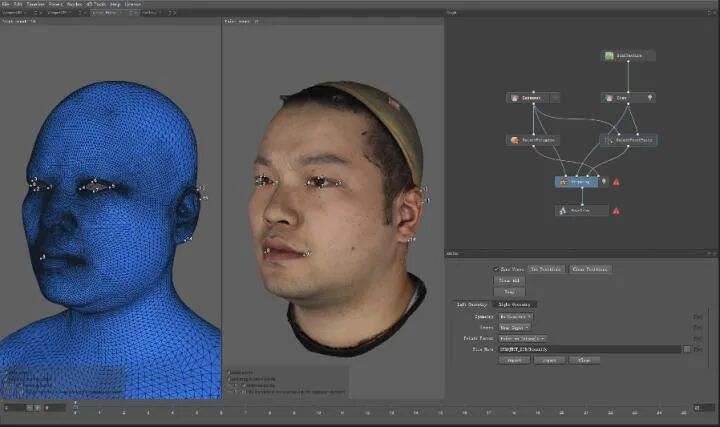Click the Clear Positions button

pyautogui.click(x=590, y=269)
